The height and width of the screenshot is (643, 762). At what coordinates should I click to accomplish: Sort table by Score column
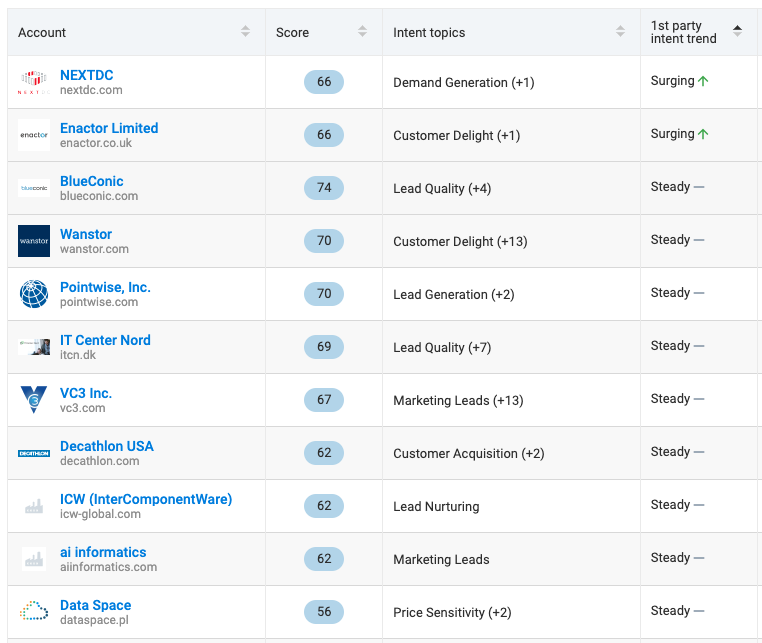362,32
